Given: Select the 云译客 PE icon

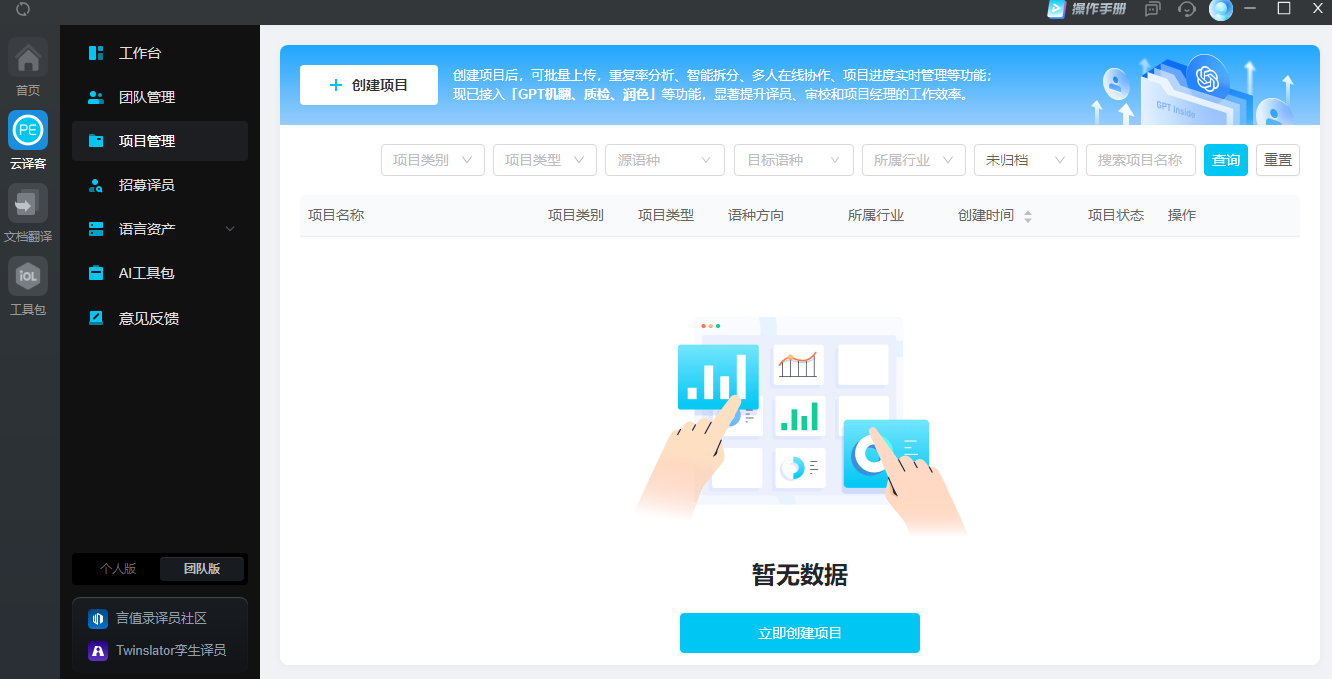Looking at the screenshot, I should coord(27,131).
